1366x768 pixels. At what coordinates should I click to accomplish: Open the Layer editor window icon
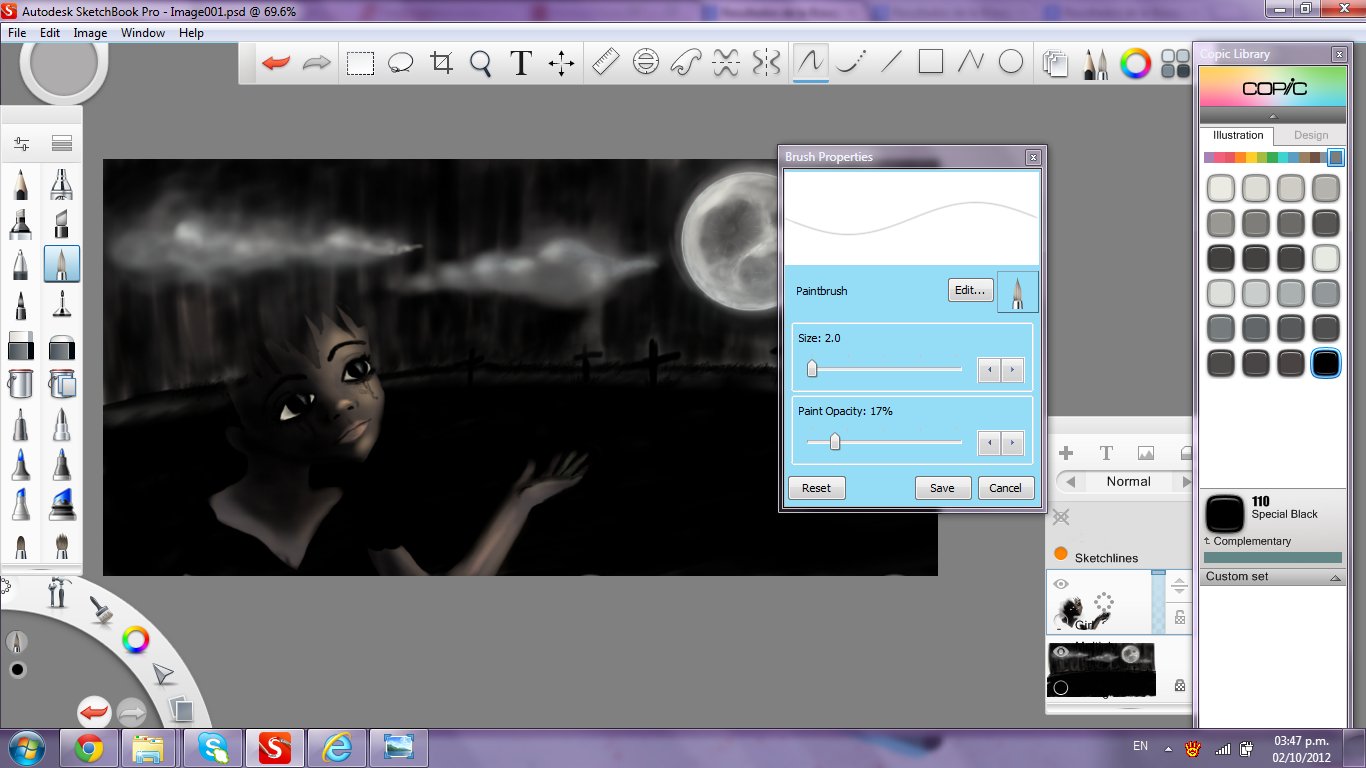pyautogui.click(x=1055, y=63)
